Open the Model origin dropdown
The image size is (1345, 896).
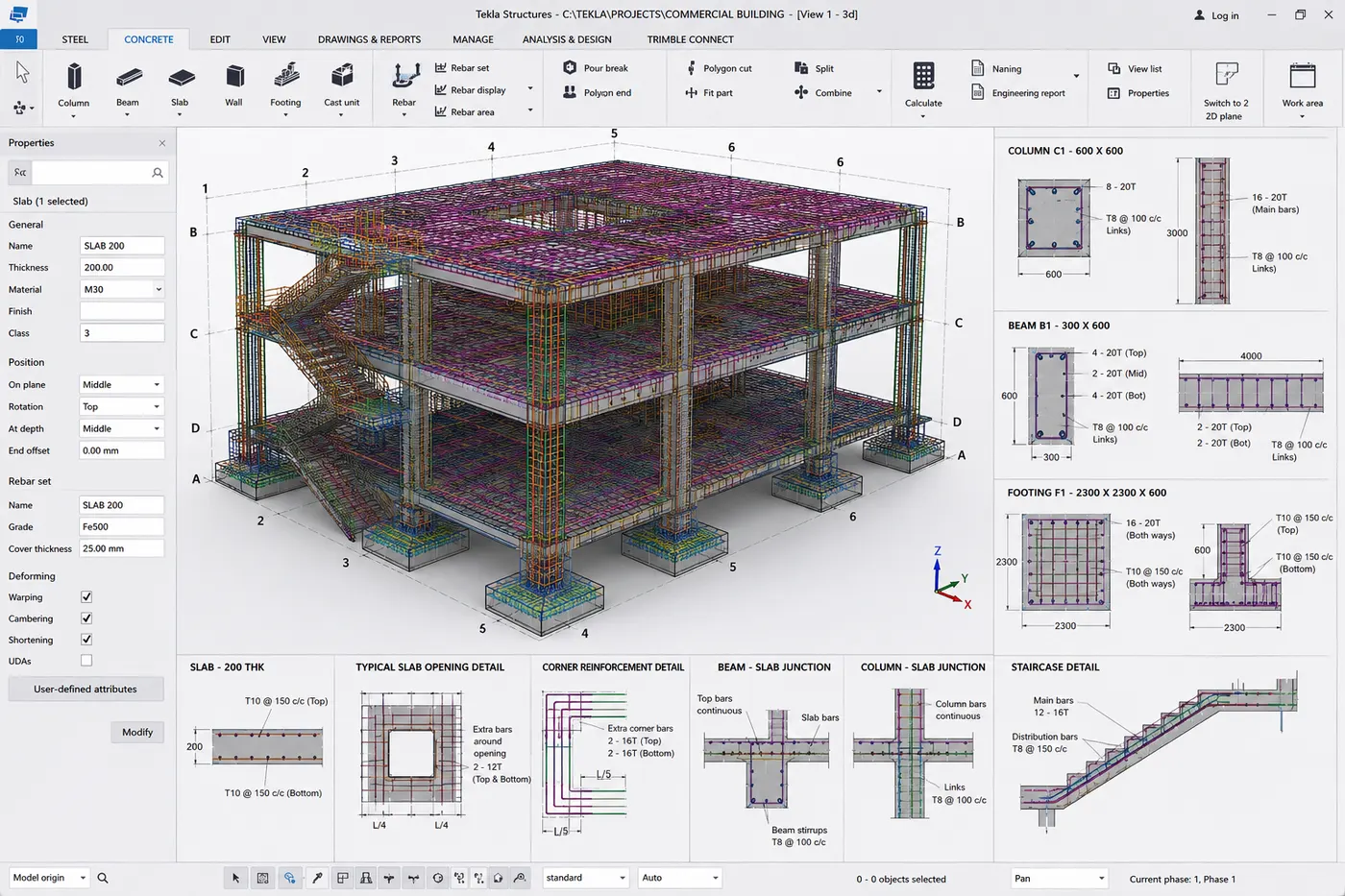(x=49, y=878)
